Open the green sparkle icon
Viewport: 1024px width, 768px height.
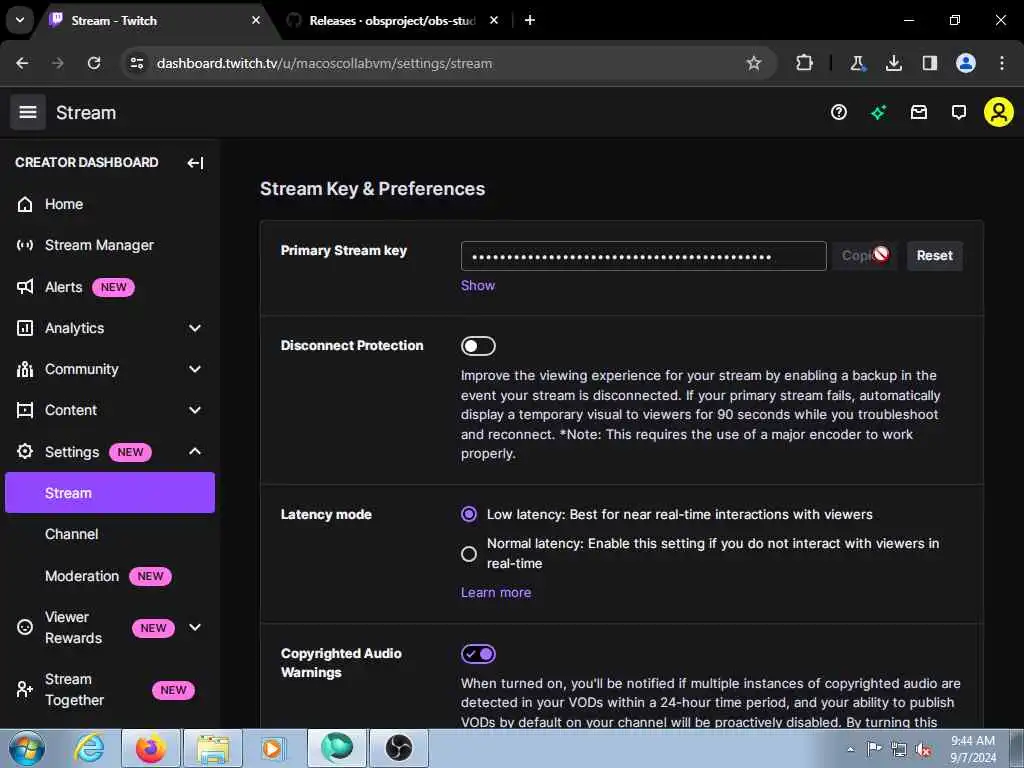(878, 112)
